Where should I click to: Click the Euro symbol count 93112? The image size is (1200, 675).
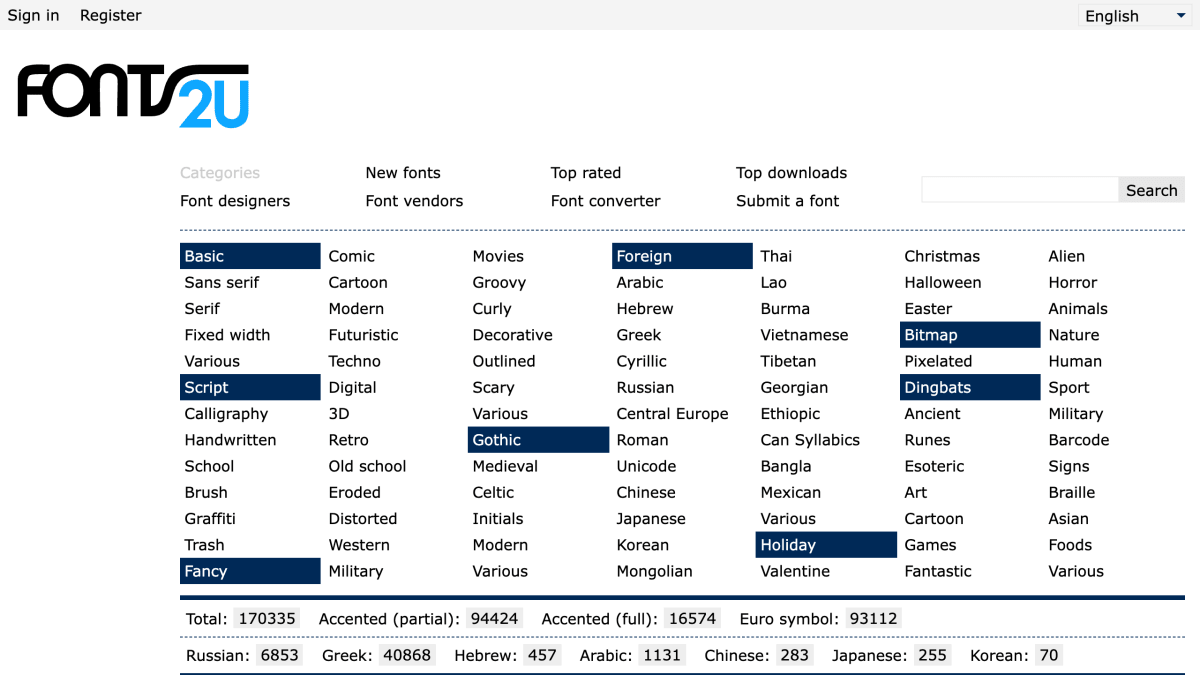tap(873, 619)
